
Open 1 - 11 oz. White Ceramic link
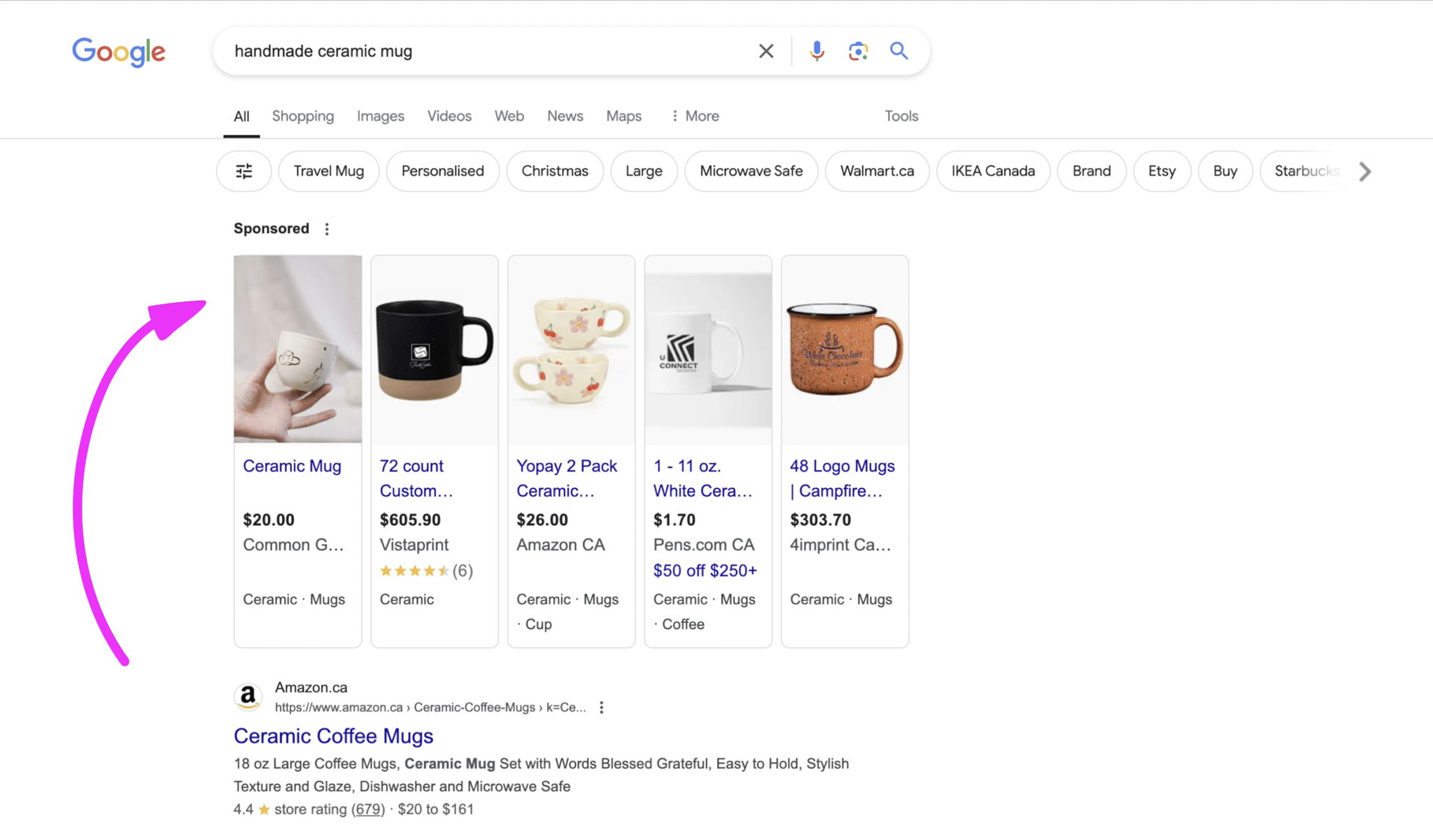click(x=703, y=478)
